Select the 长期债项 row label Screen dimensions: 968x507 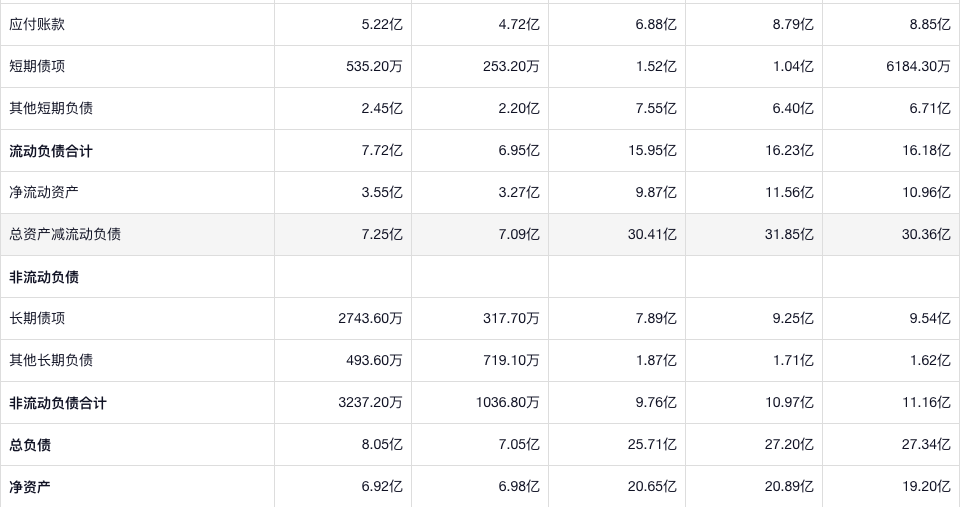[x=37, y=318]
